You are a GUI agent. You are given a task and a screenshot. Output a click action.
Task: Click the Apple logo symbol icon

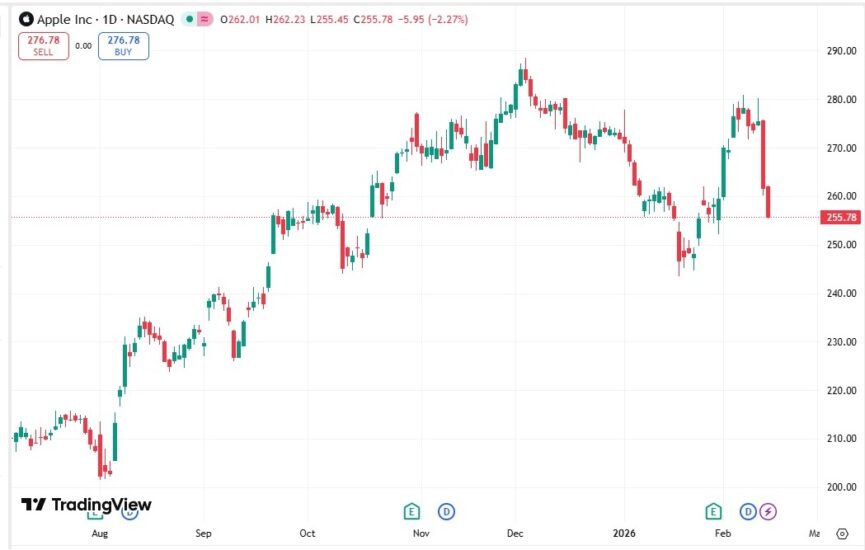(x=24, y=19)
